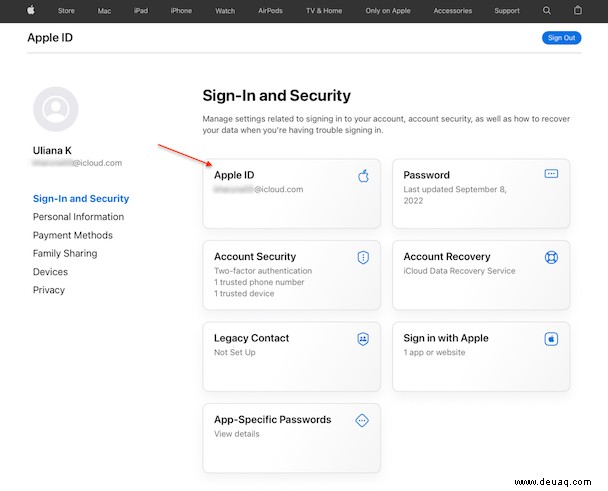Open the App-Specific Passwords card title
The image size is (608, 491).
click(x=273, y=419)
